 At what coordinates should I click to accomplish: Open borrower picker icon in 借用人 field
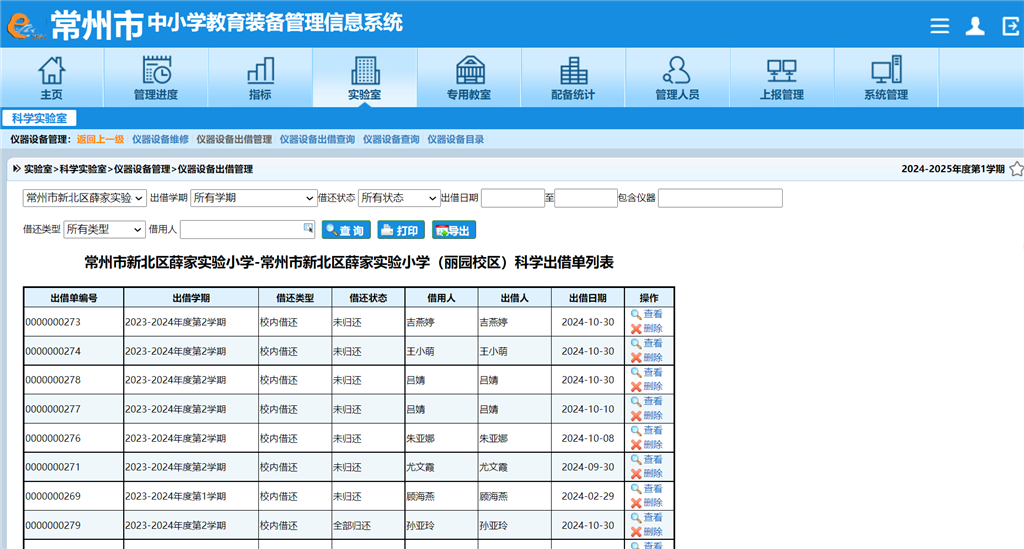click(308, 228)
